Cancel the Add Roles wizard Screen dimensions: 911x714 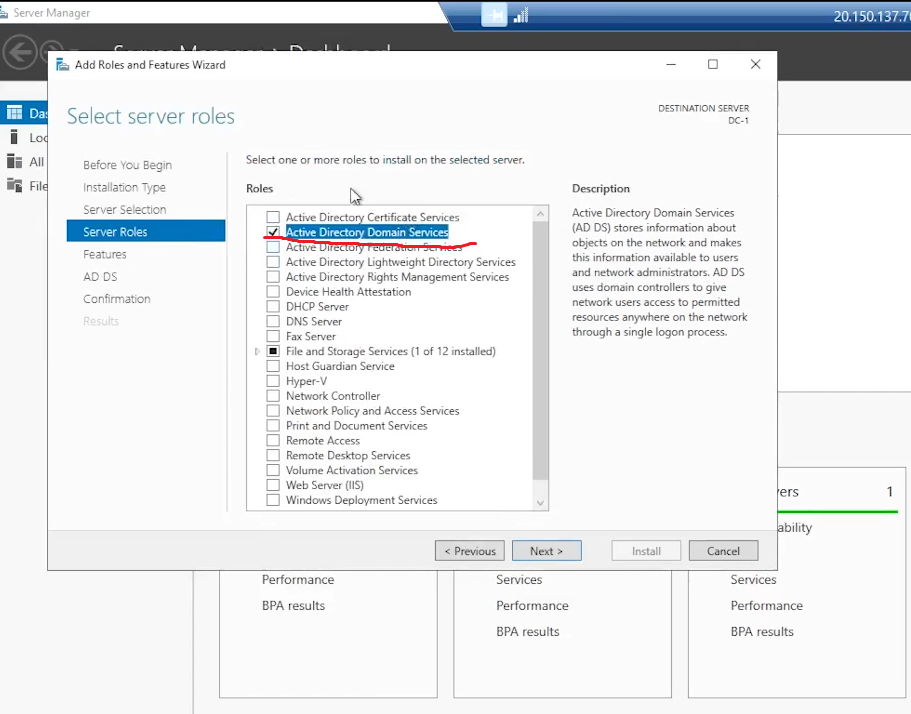tap(723, 551)
